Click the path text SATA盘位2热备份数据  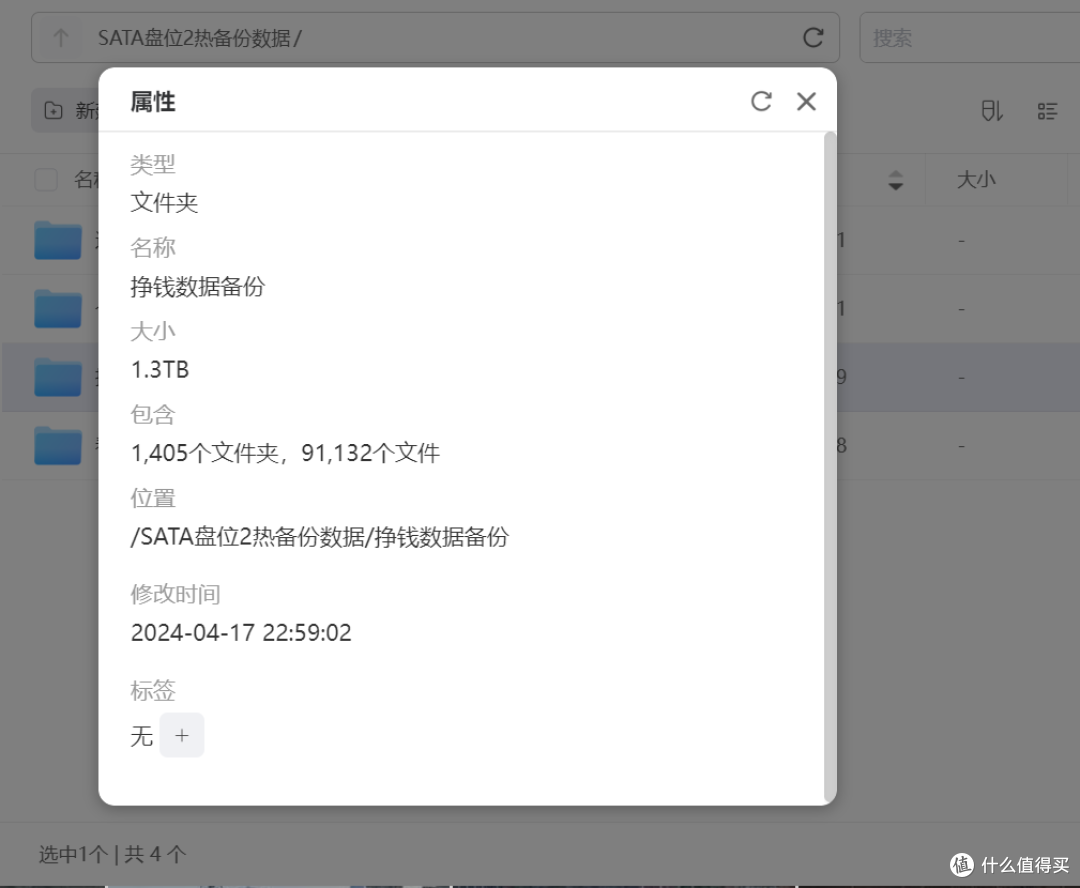(194, 38)
